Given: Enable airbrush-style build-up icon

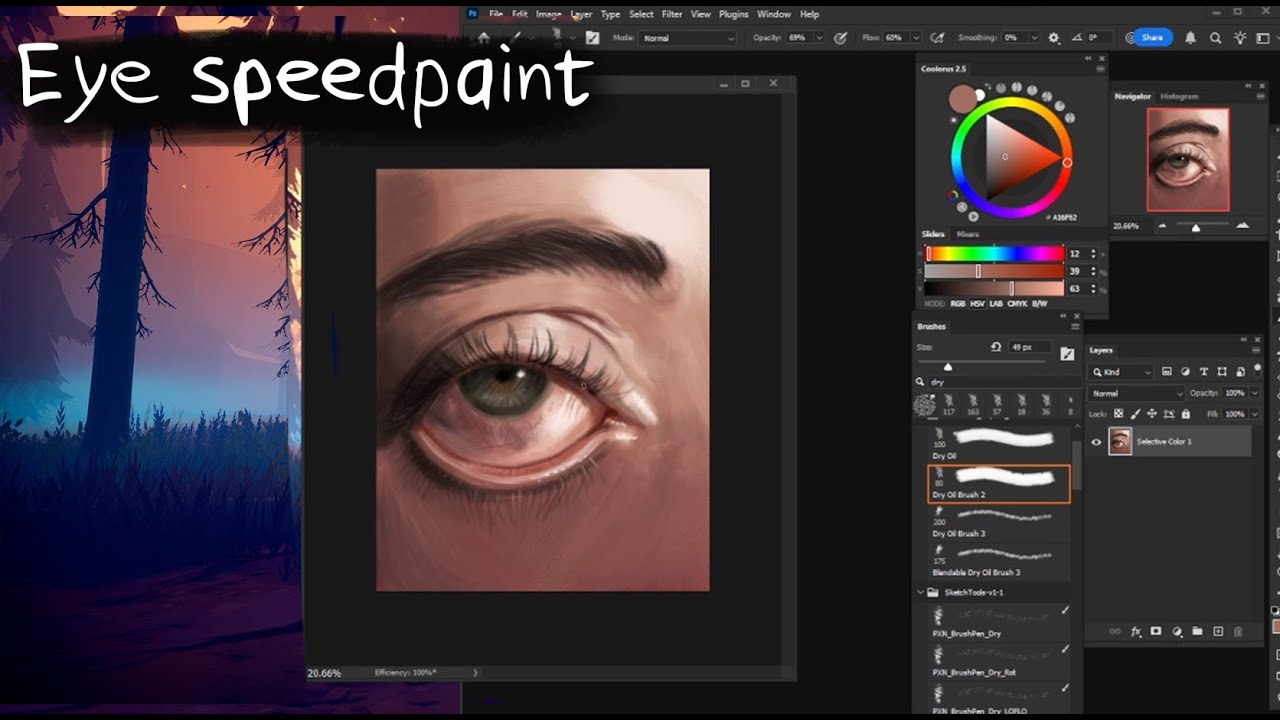Looking at the screenshot, I should [937, 38].
